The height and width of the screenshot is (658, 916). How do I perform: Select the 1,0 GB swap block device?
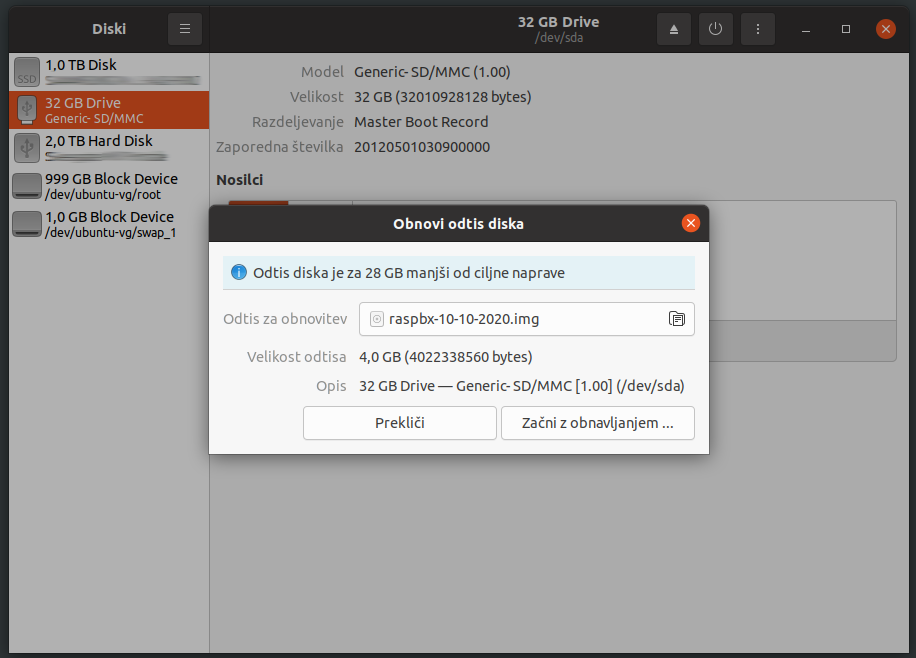tap(108, 224)
